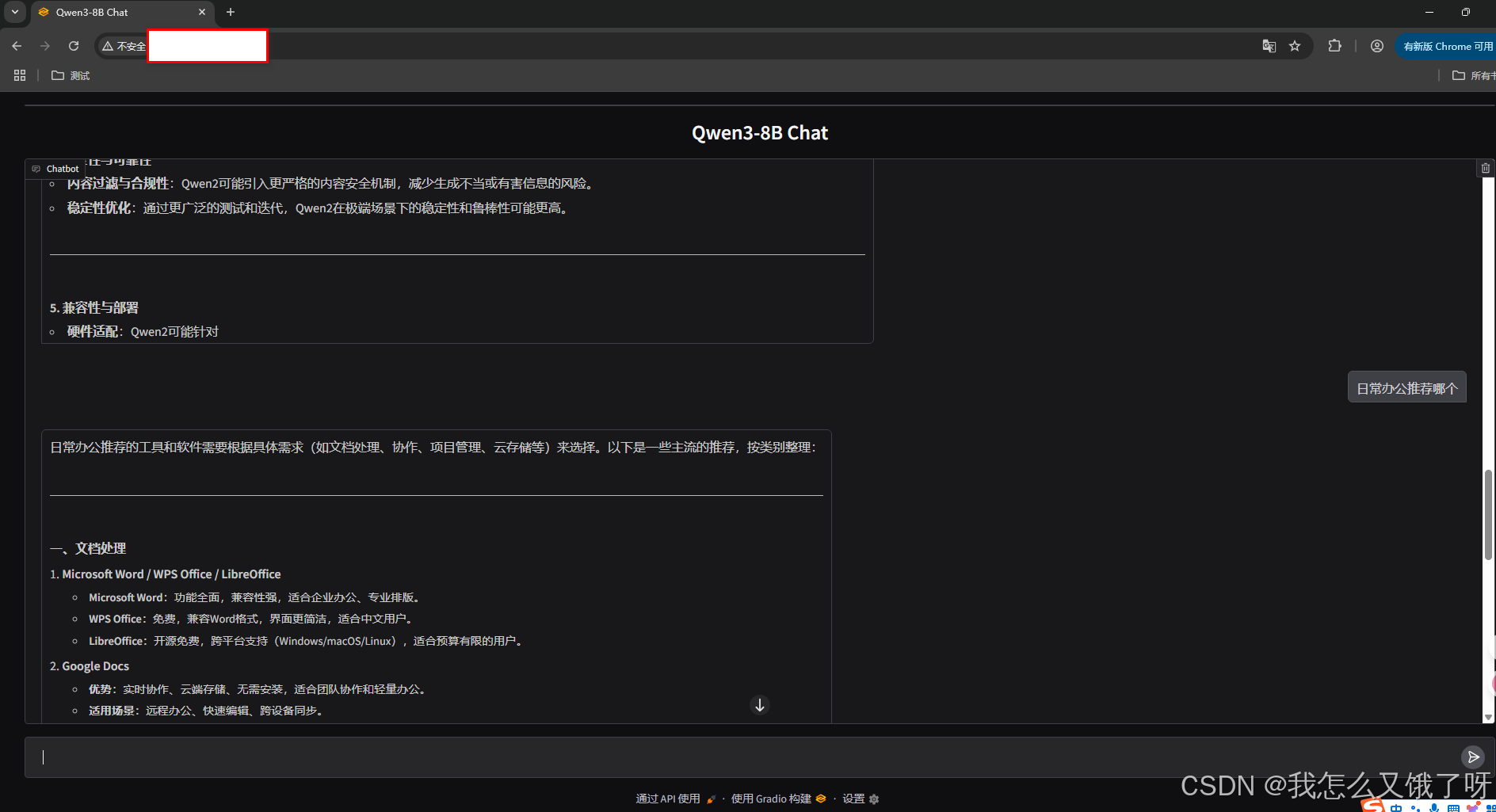
Task: Clear the chat with the trash icon
Action: pyautogui.click(x=1486, y=168)
